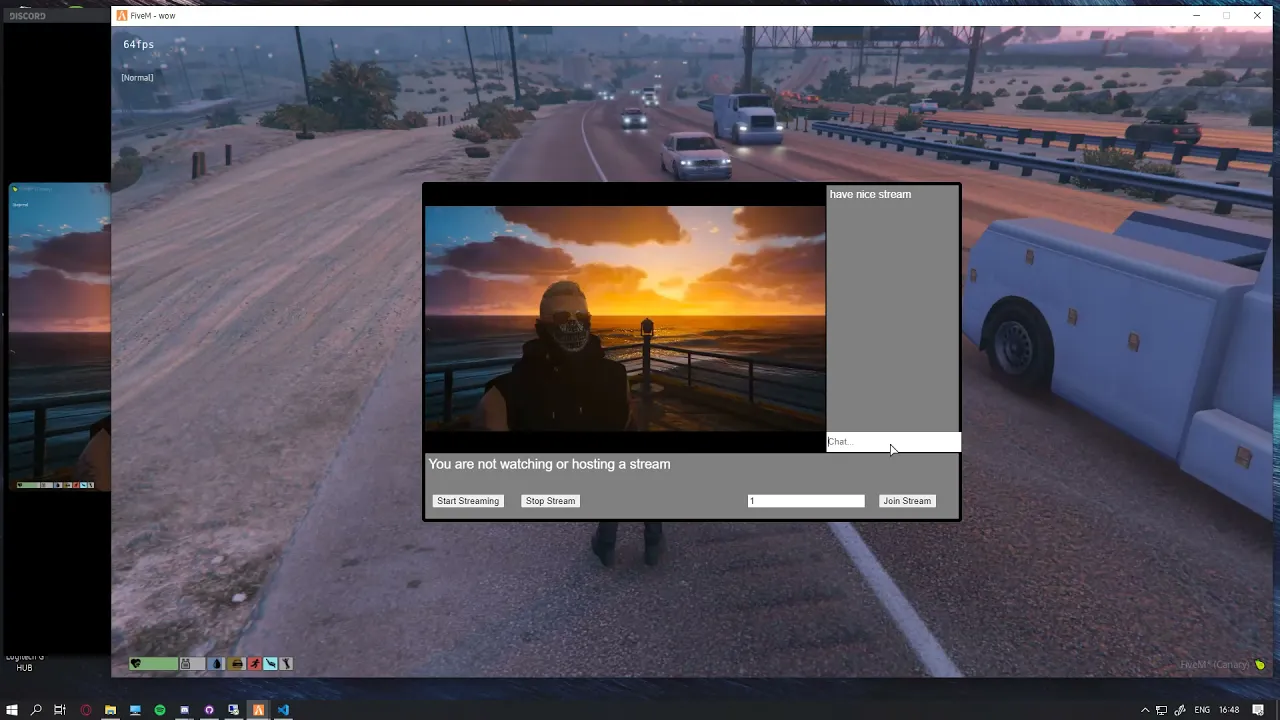Open the Windows Start menu

(12, 710)
